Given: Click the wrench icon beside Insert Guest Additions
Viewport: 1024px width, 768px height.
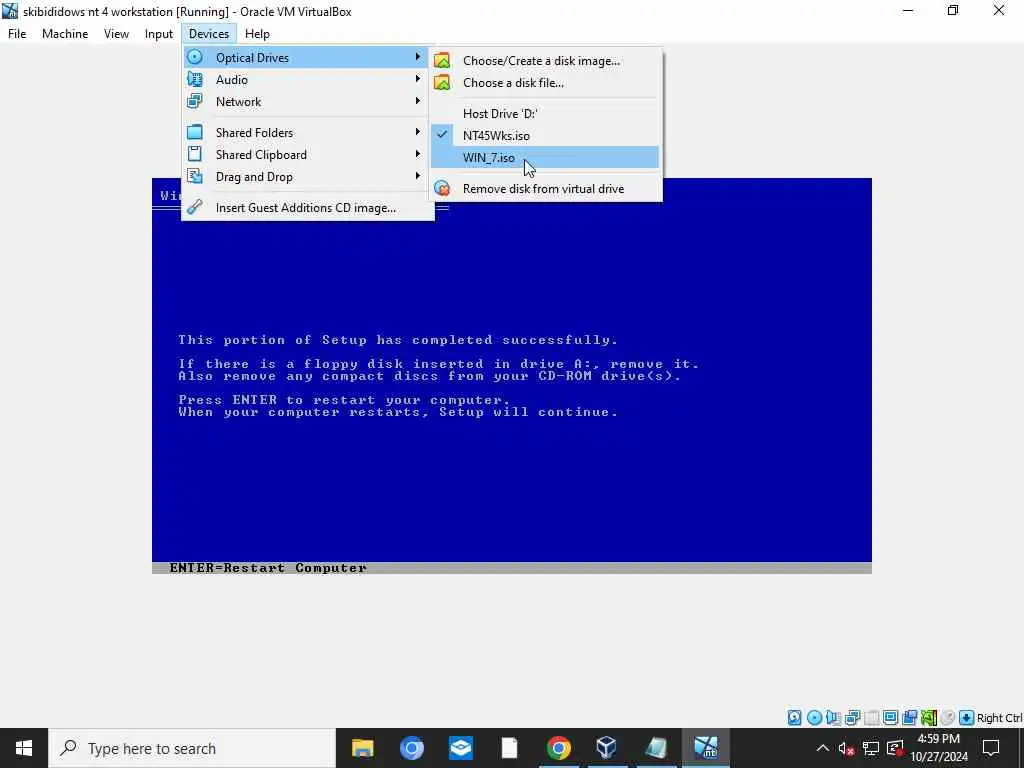Looking at the screenshot, I should [x=195, y=208].
